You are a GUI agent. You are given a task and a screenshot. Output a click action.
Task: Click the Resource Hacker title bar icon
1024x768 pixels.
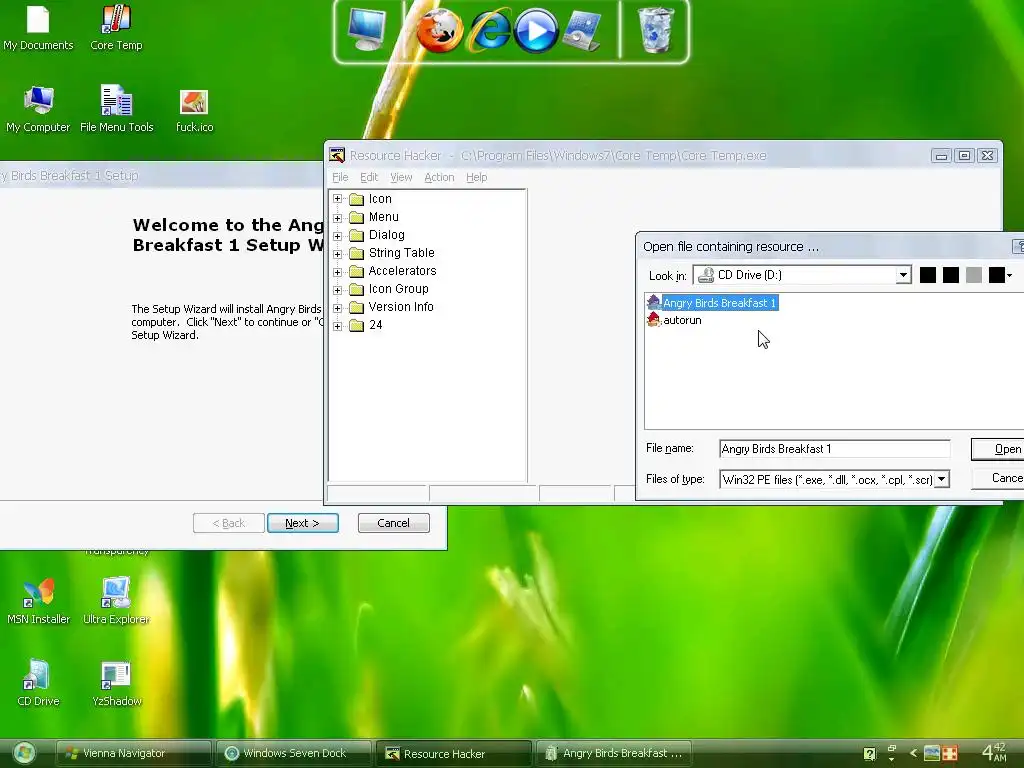coord(337,155)
